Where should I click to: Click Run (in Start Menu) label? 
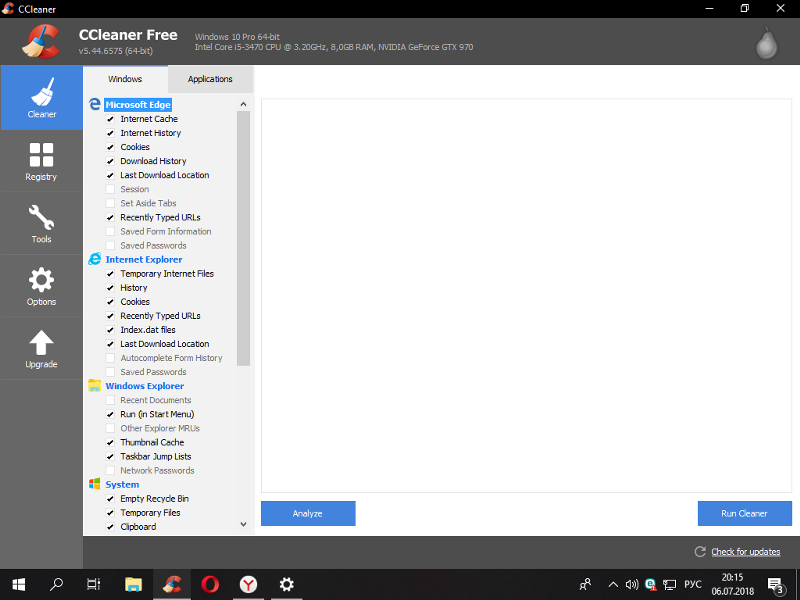(x=157, y=414)
